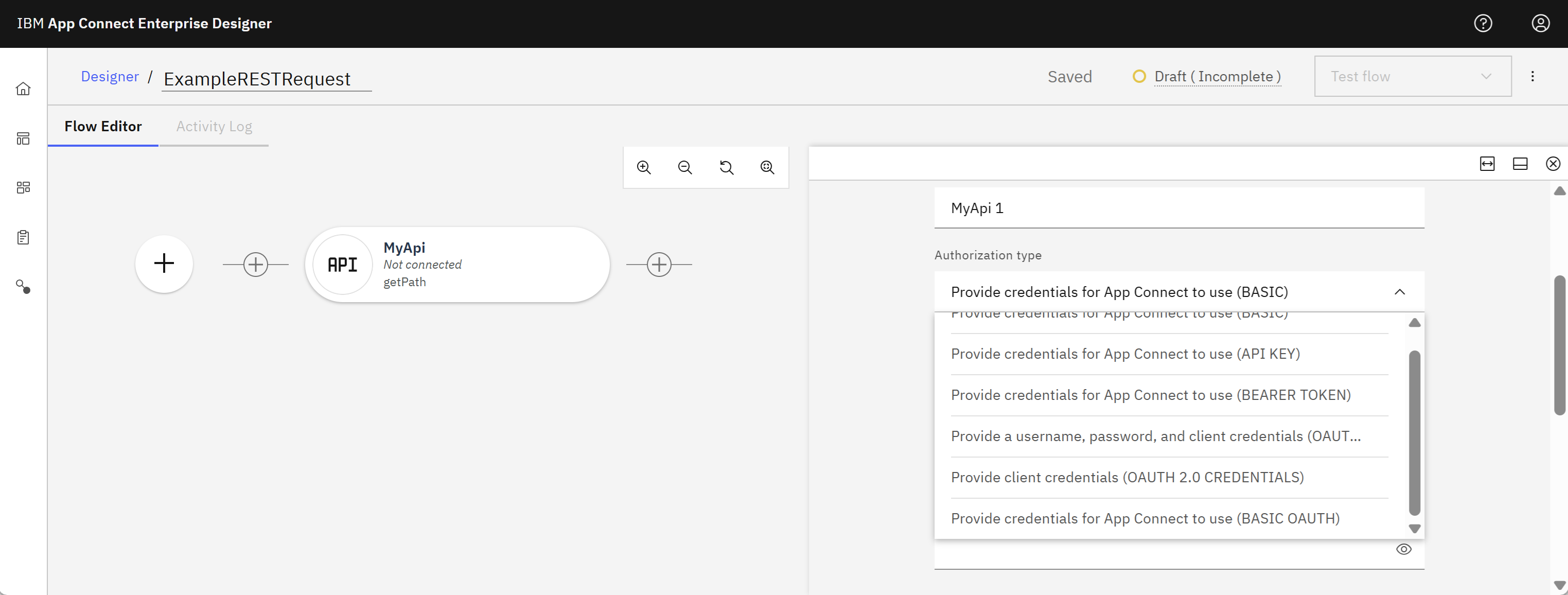Click the canvas zoom out icon
The height and width of the screenshot is (595, 1568).
(x=685, y=167)
